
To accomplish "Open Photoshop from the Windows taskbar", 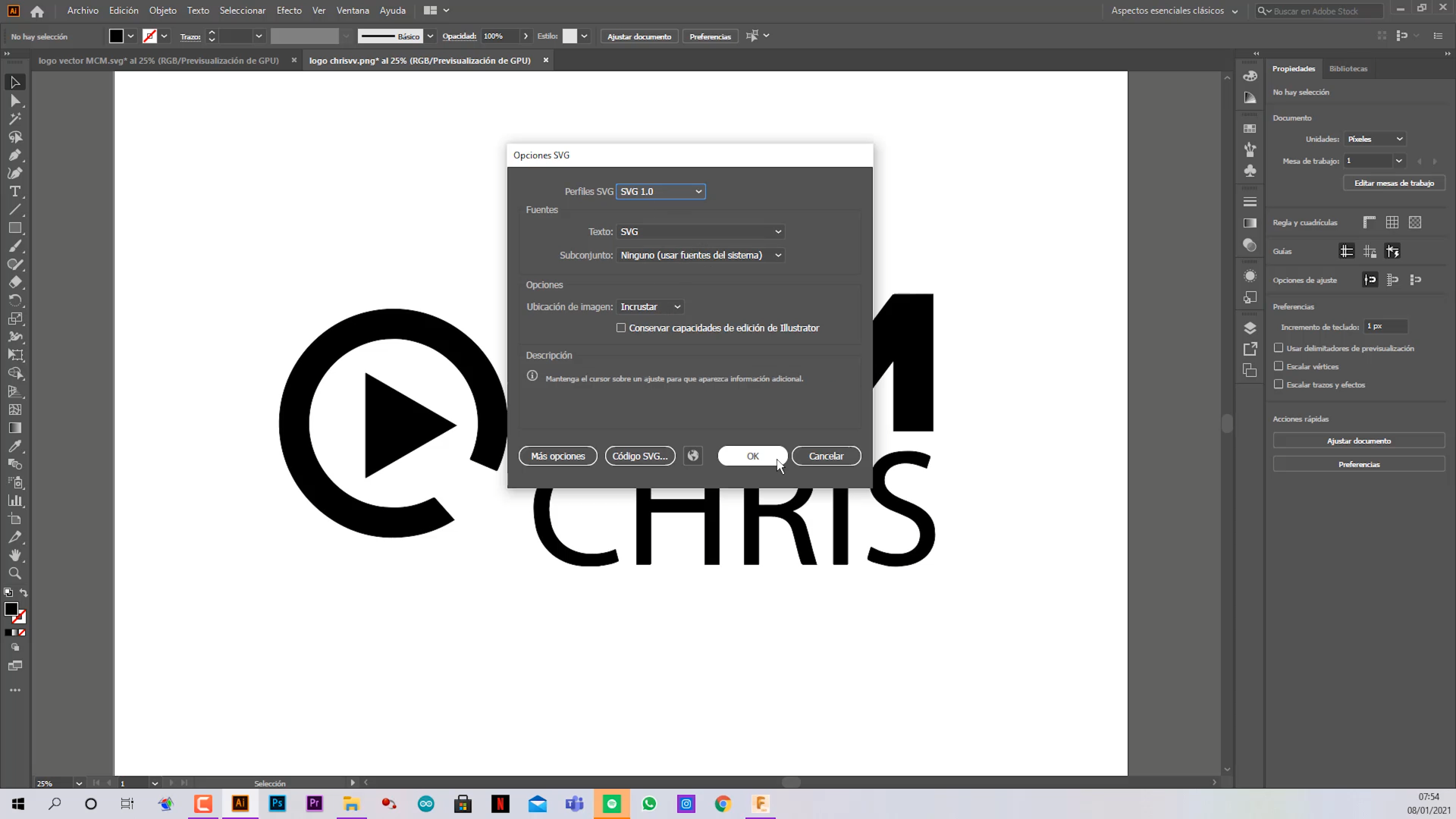I will pos(278,804).
